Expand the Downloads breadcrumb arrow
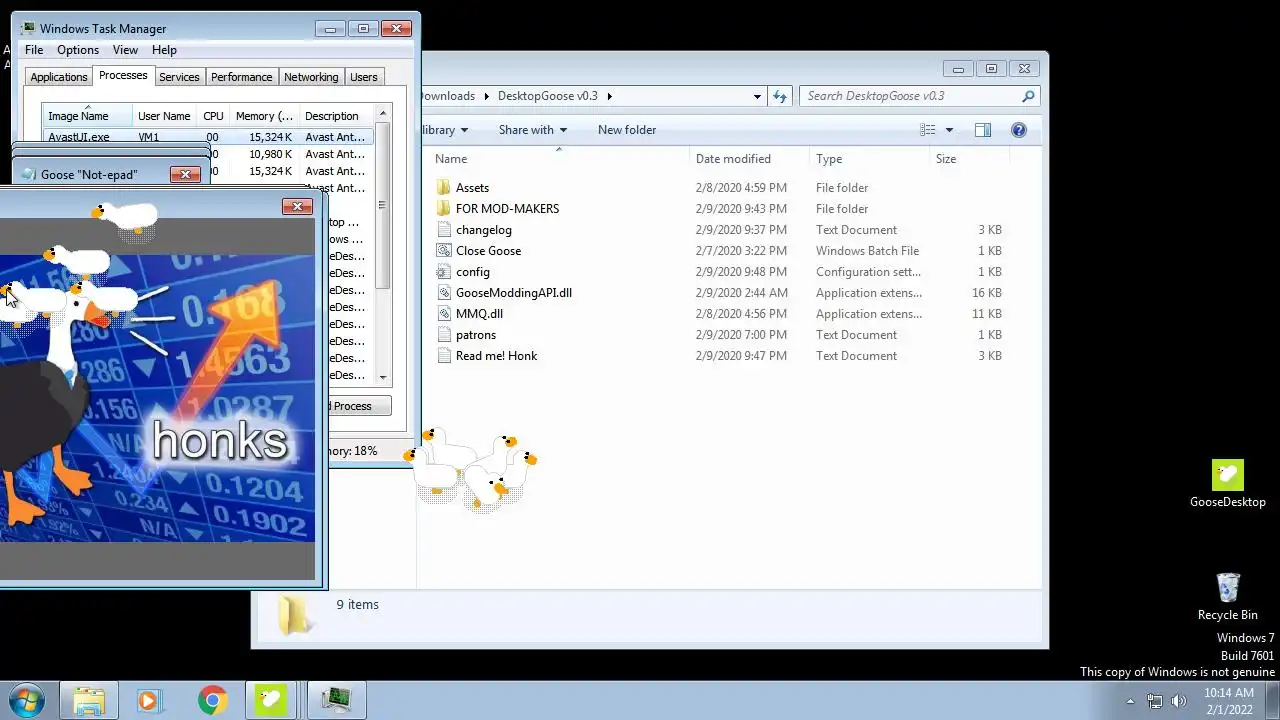 tap(487, 96)
